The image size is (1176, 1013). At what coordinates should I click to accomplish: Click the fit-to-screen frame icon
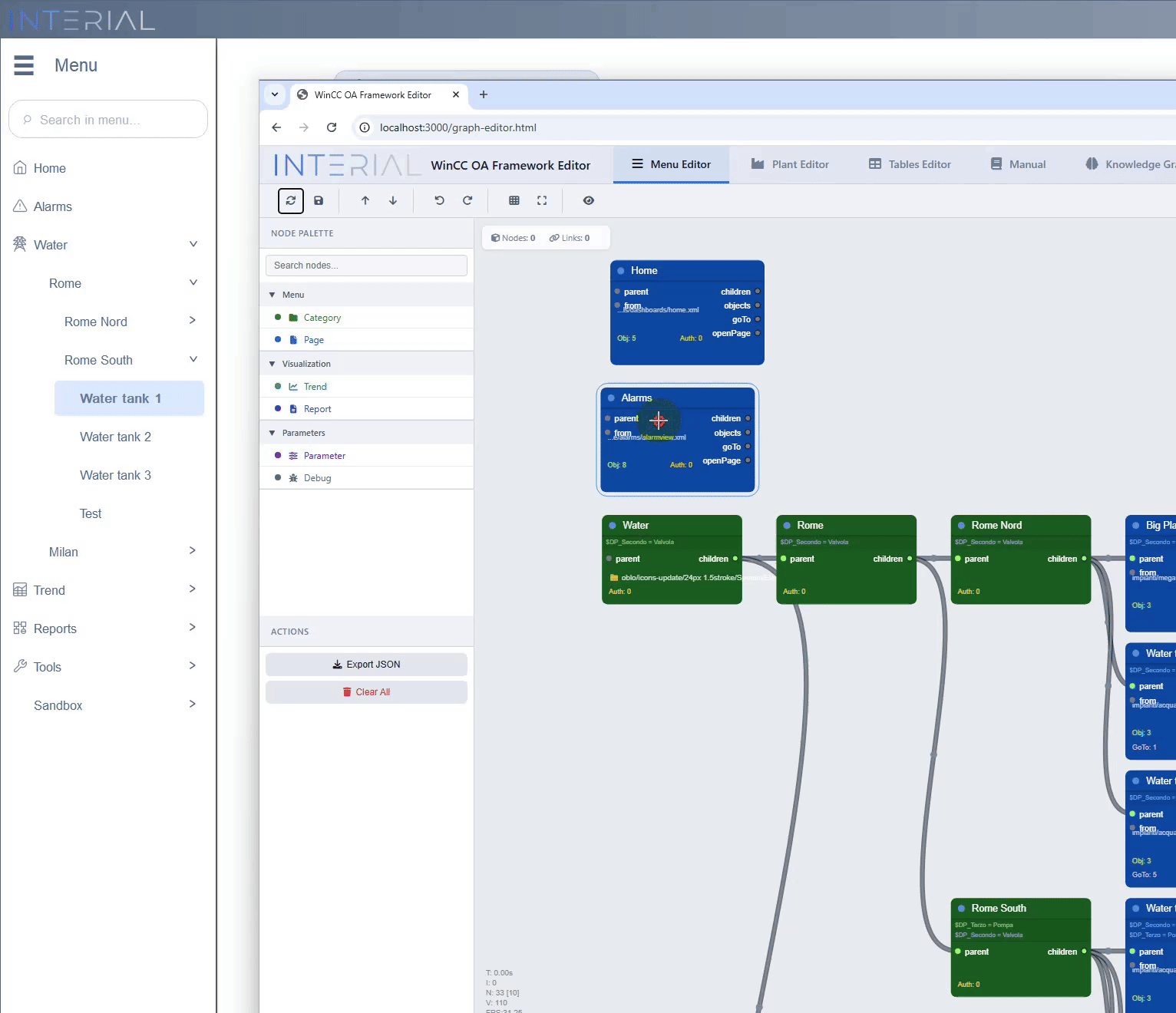pyautogui.click(x=542, y=200)
